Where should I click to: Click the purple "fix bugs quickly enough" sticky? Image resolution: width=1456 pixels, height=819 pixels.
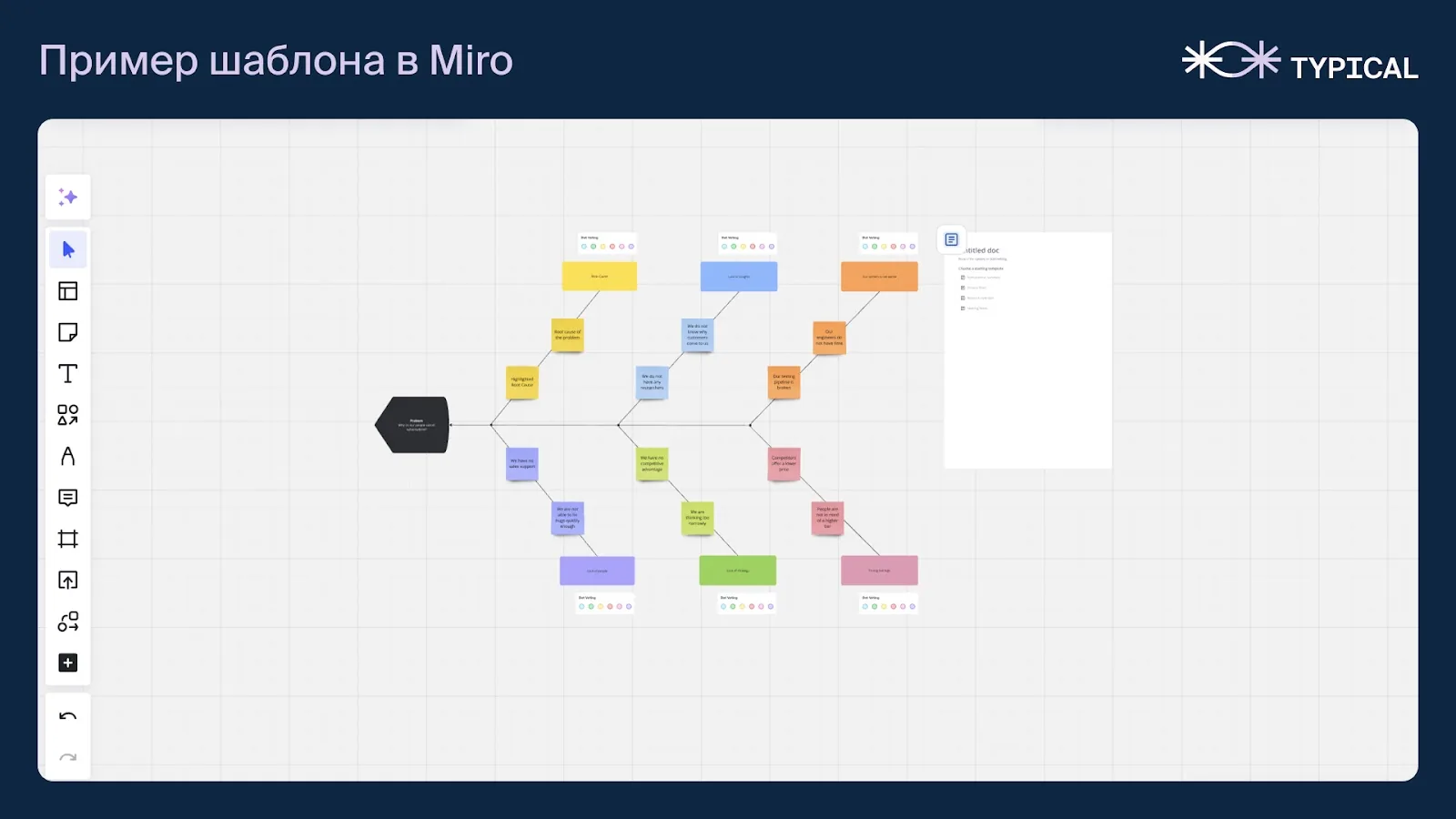[567, 518]
